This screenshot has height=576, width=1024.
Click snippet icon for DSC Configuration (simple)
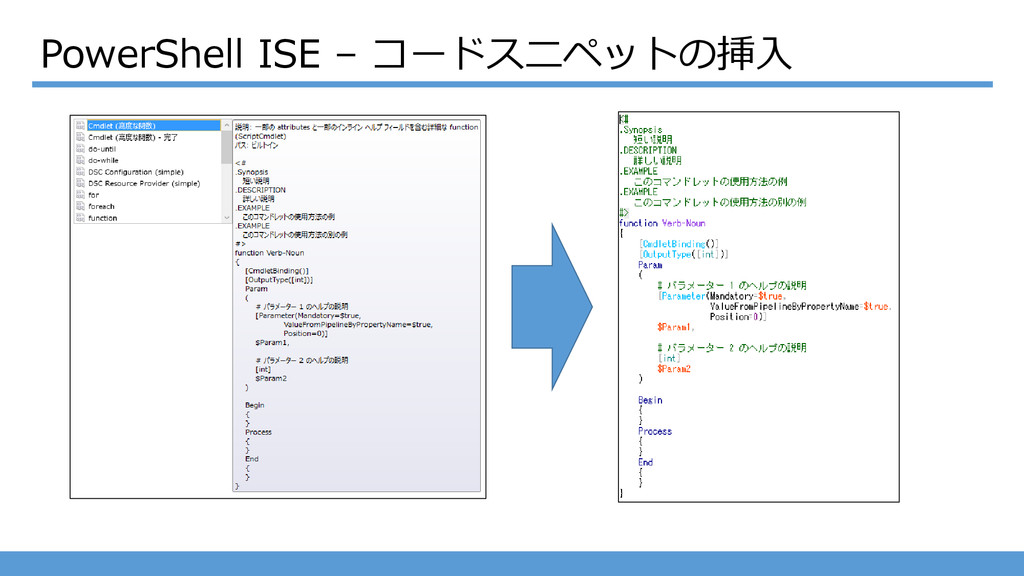(80, 172)
